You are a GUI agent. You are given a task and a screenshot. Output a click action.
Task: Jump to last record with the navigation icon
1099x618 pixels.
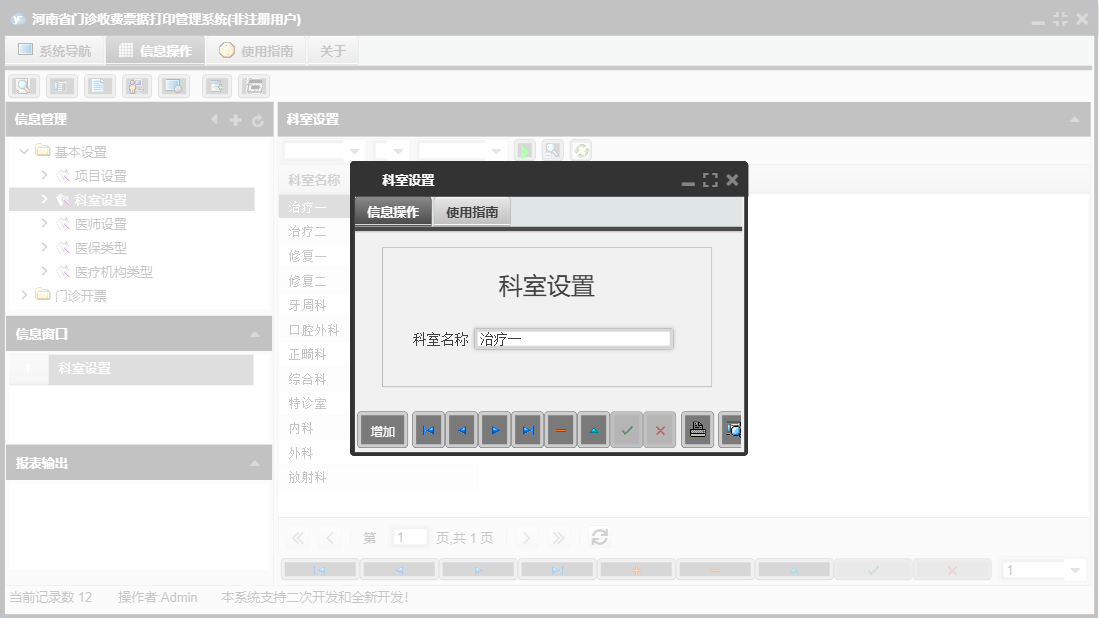coord(528,430)
